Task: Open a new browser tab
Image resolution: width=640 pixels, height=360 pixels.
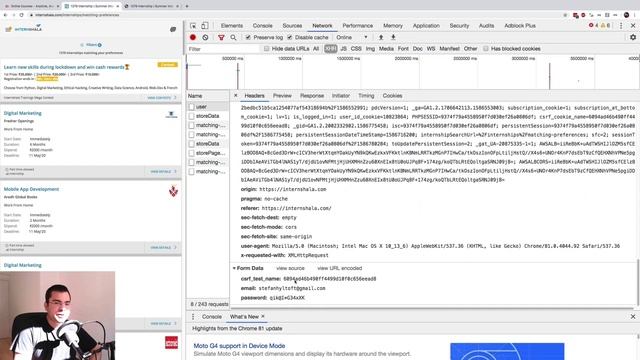Action: (x=187, y=6)
